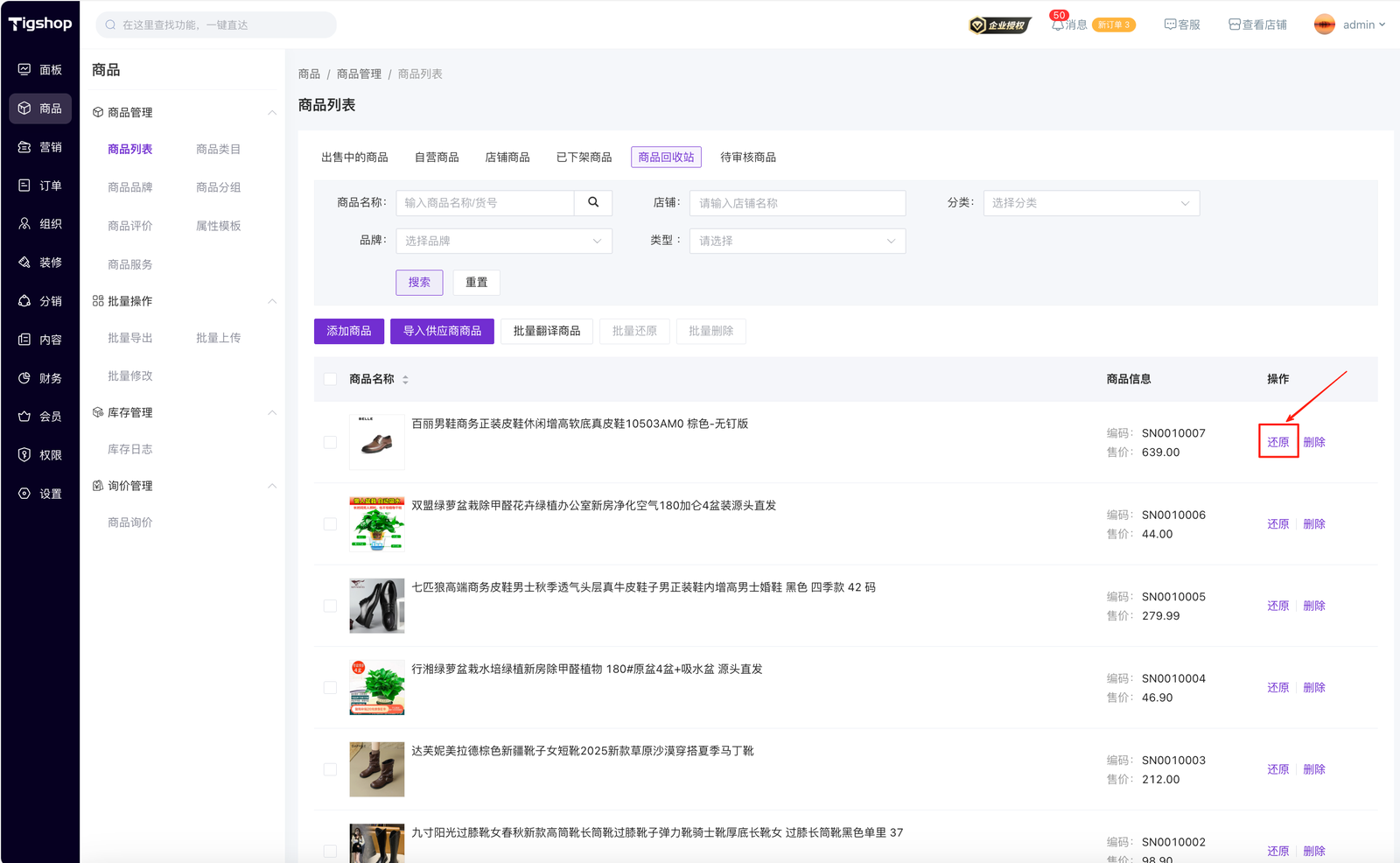Click the purple 添加商品 button

(348, 331)
